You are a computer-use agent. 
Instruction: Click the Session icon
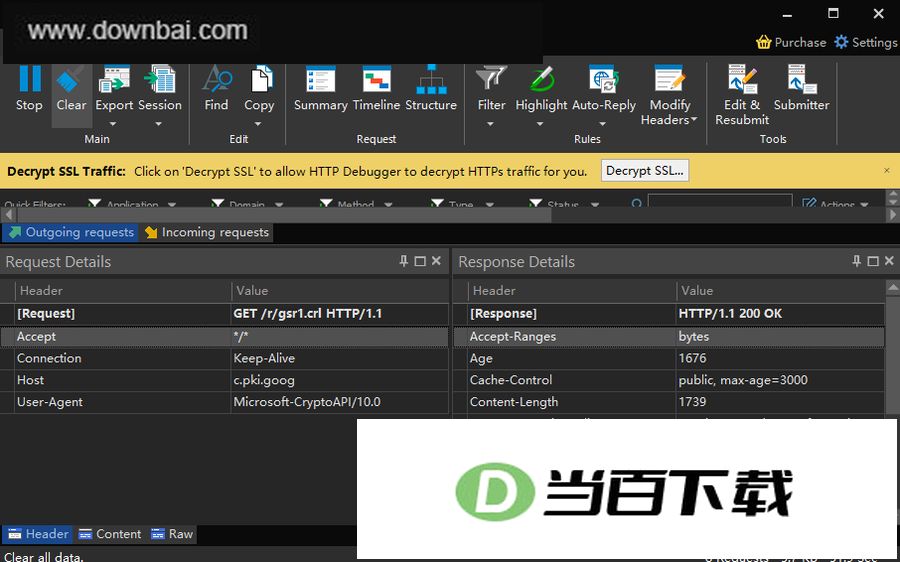point(160,79)
